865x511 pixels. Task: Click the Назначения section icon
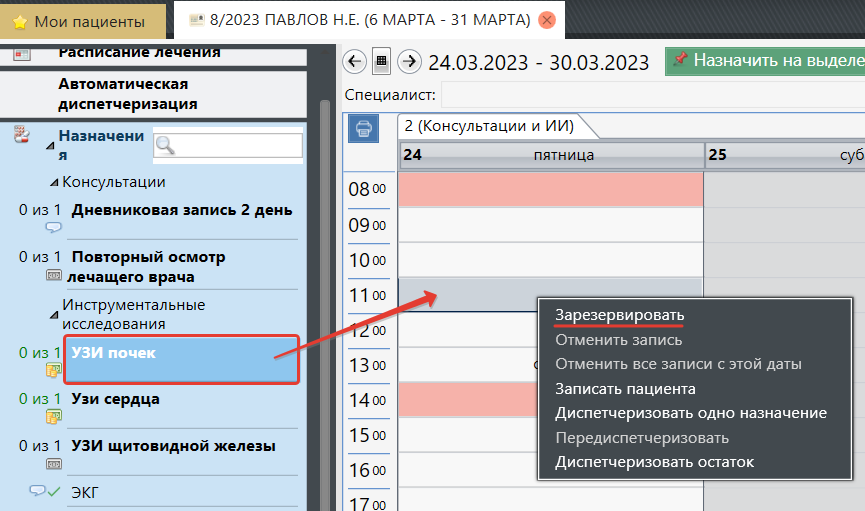(22, 136)
